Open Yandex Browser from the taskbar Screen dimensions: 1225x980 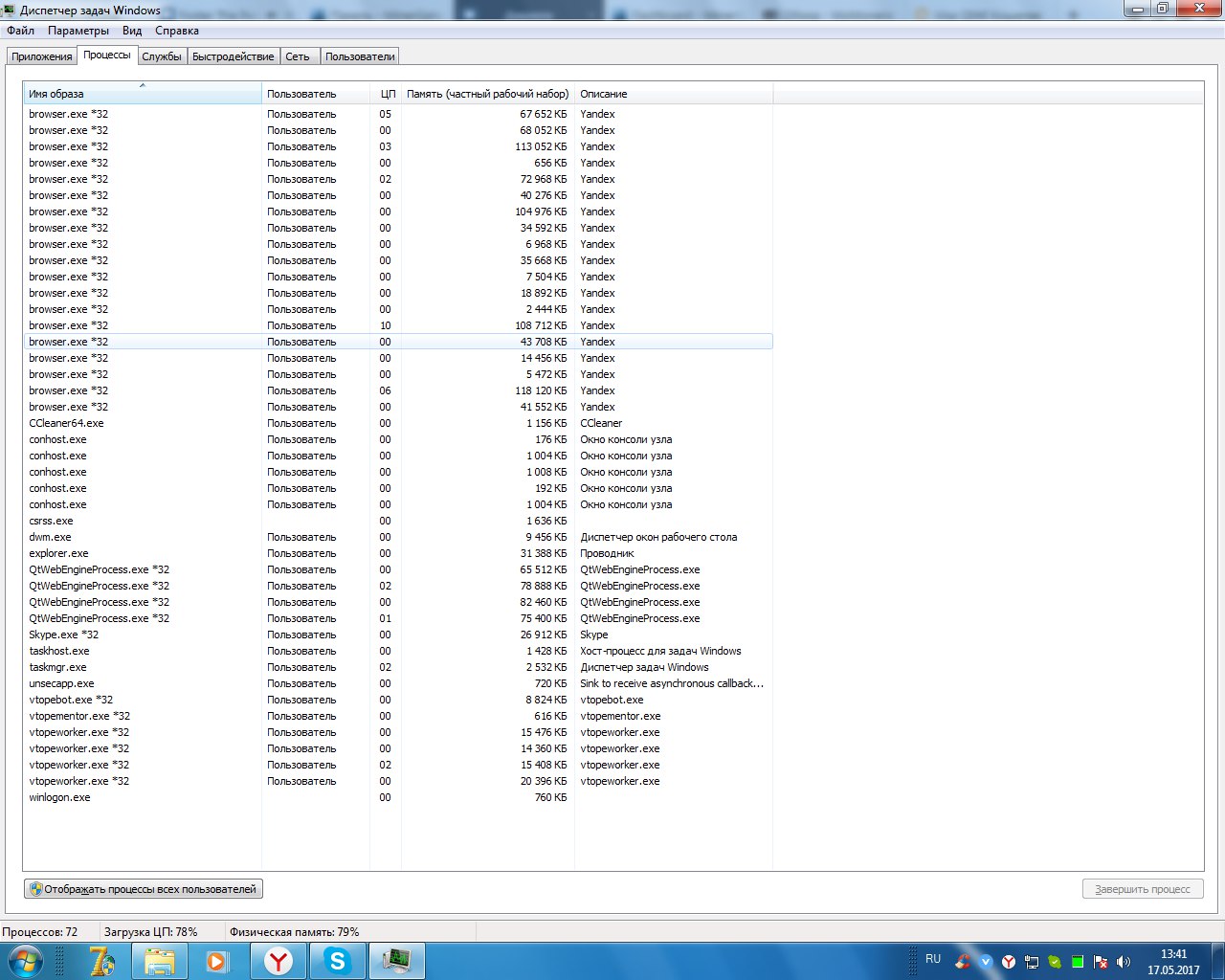278,961
